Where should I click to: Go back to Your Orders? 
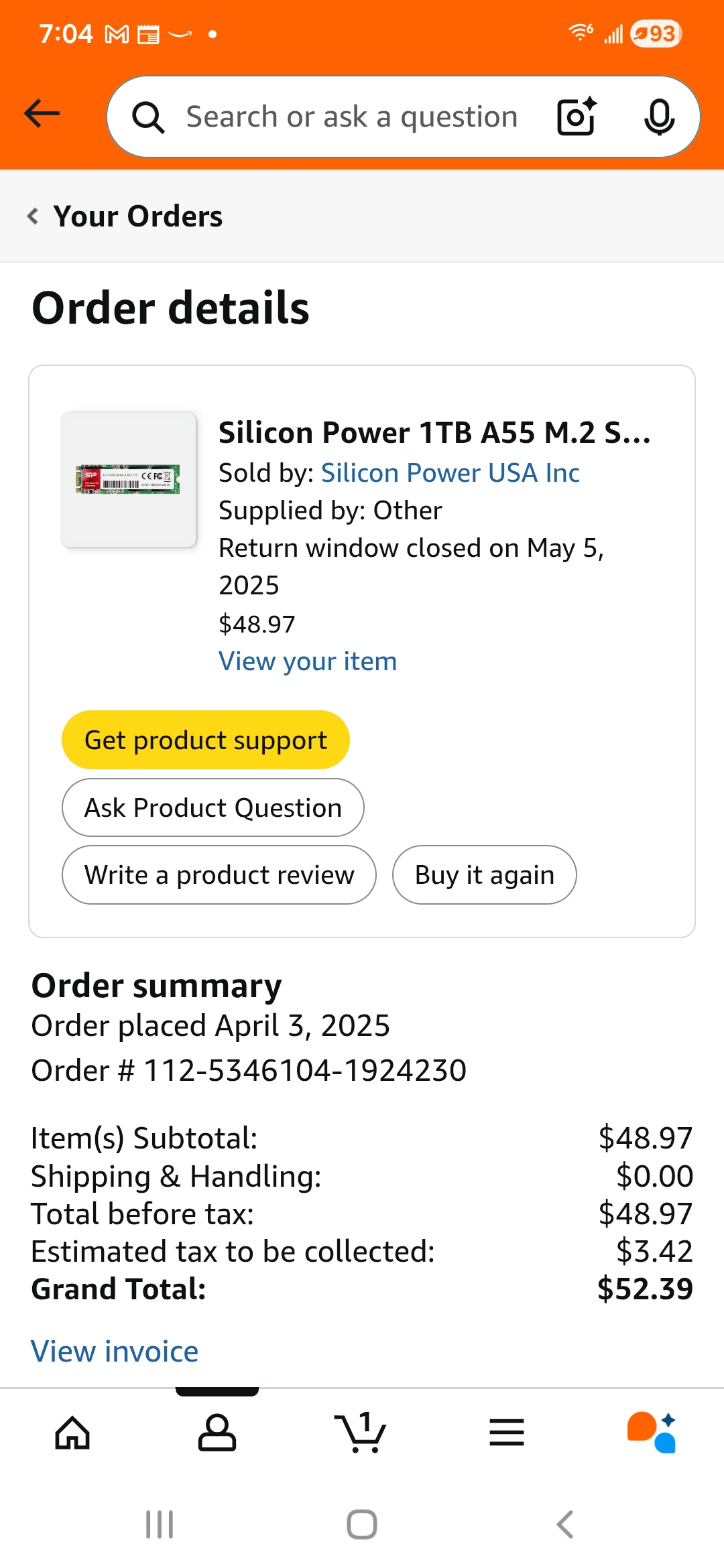(x=126, y=216)
